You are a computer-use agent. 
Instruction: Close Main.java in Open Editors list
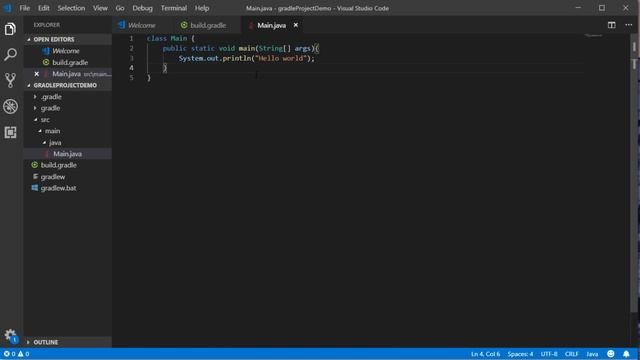(37, 74)
